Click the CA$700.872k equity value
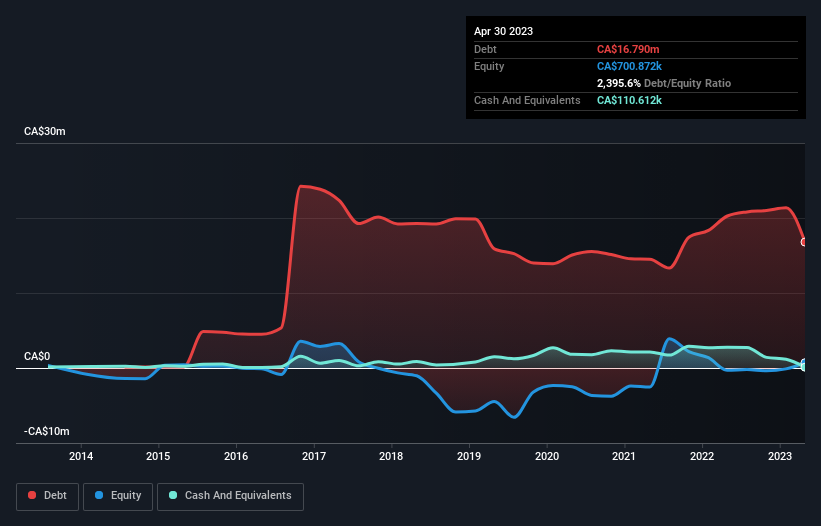 (629, 66)
